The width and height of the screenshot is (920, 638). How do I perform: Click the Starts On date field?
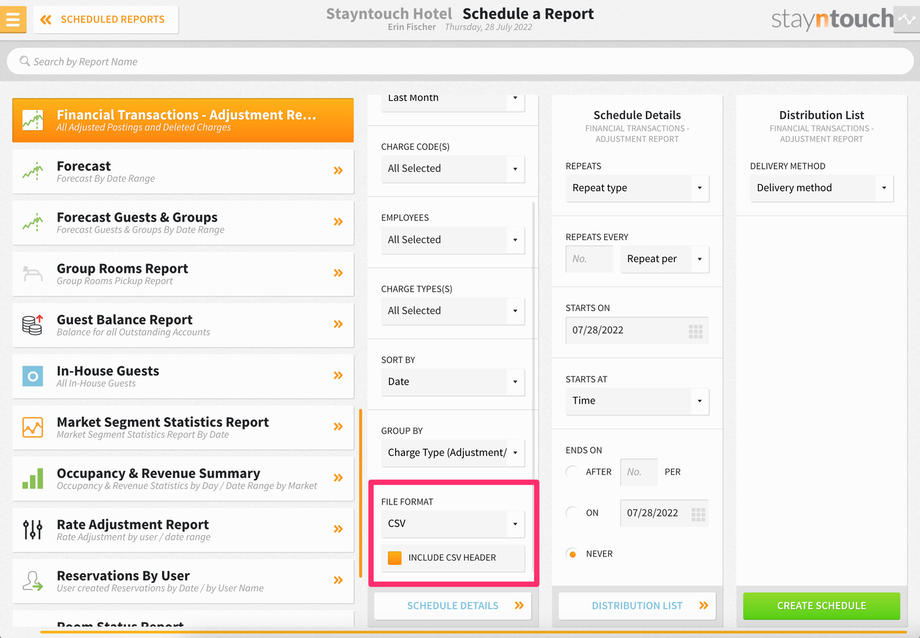(637, 330)
